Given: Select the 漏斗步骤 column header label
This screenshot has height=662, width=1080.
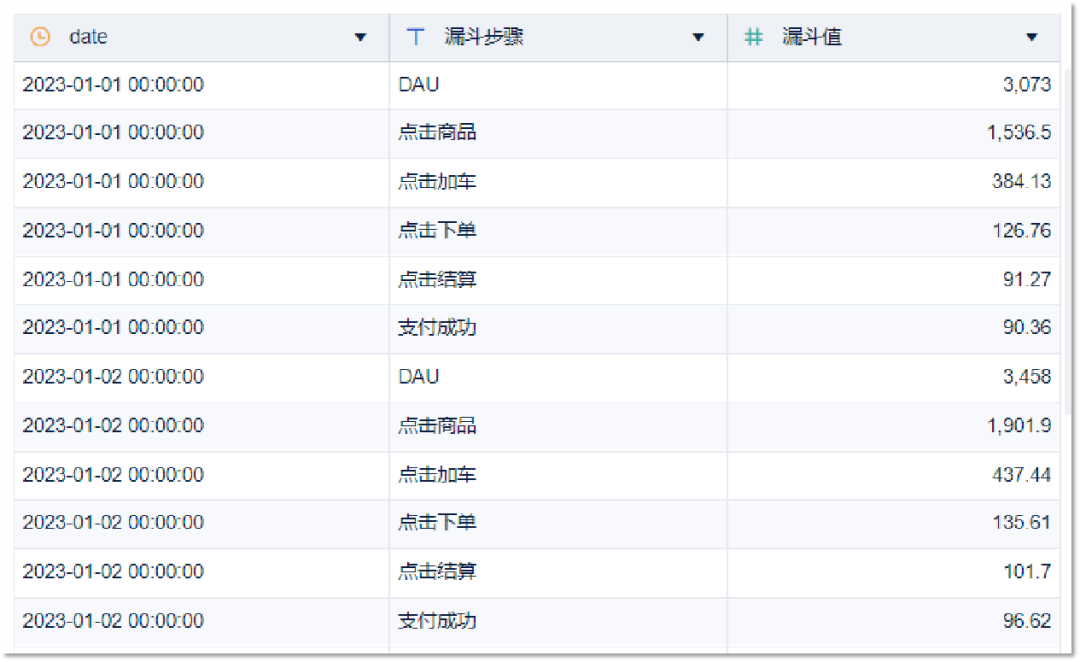Looking at the screenshot, I should coord(484,37).
